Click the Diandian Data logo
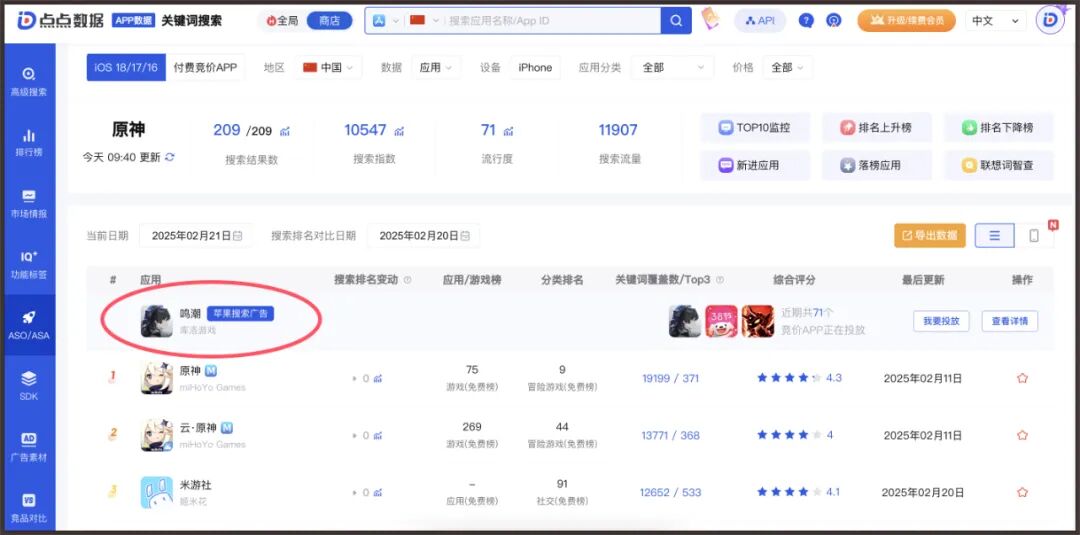This screenshot has height=535, width=1080. pyautogui.click(x=60, y=20)
